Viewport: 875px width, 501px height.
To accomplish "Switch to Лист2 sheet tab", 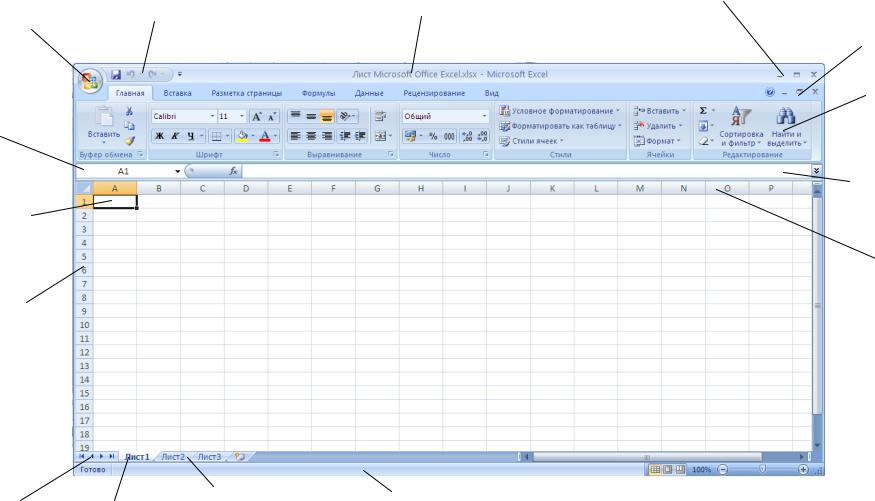I will point(173,456).
